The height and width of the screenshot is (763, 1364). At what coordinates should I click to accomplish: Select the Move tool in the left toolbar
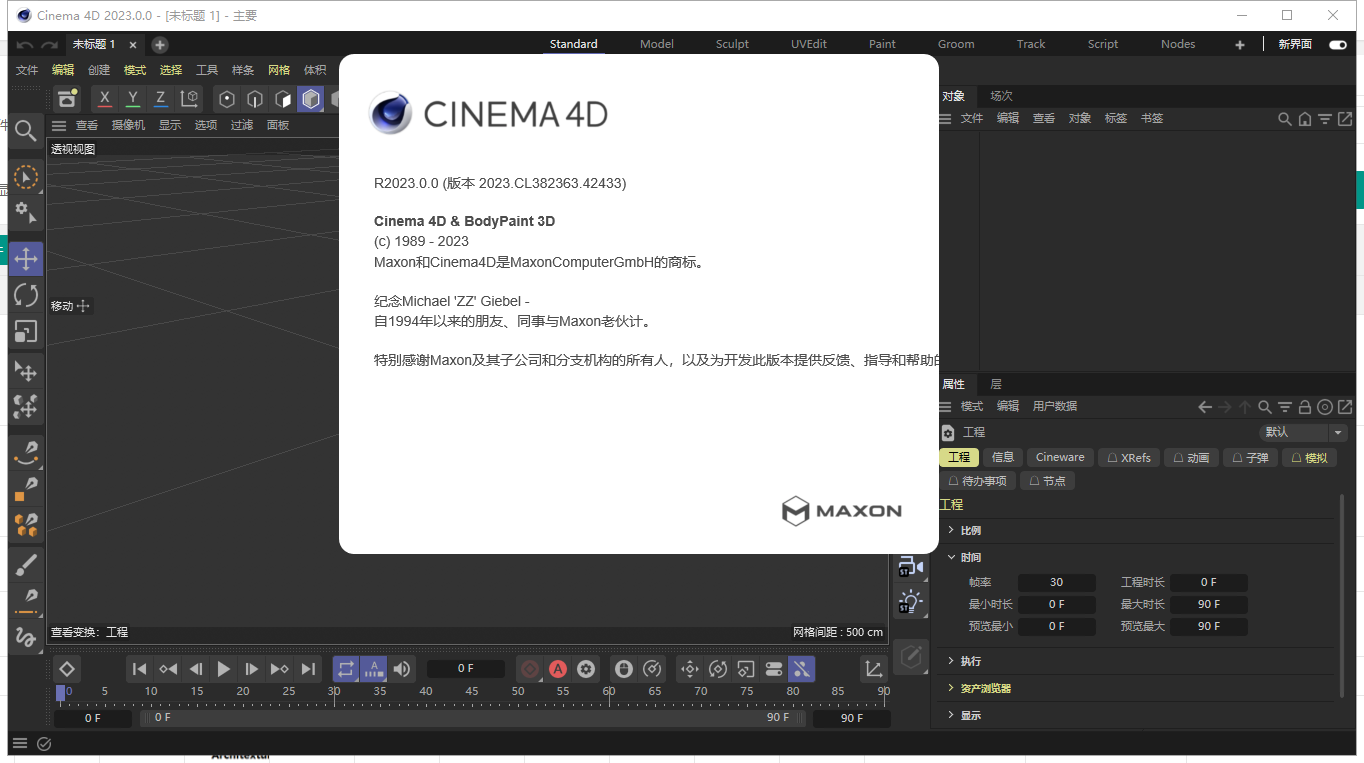coord(26,258)
